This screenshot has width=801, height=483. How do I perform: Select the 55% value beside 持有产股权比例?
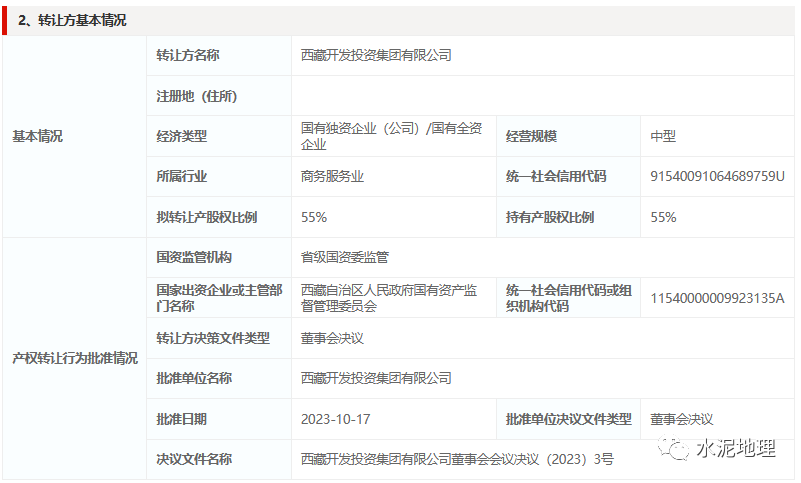[663, 217]
